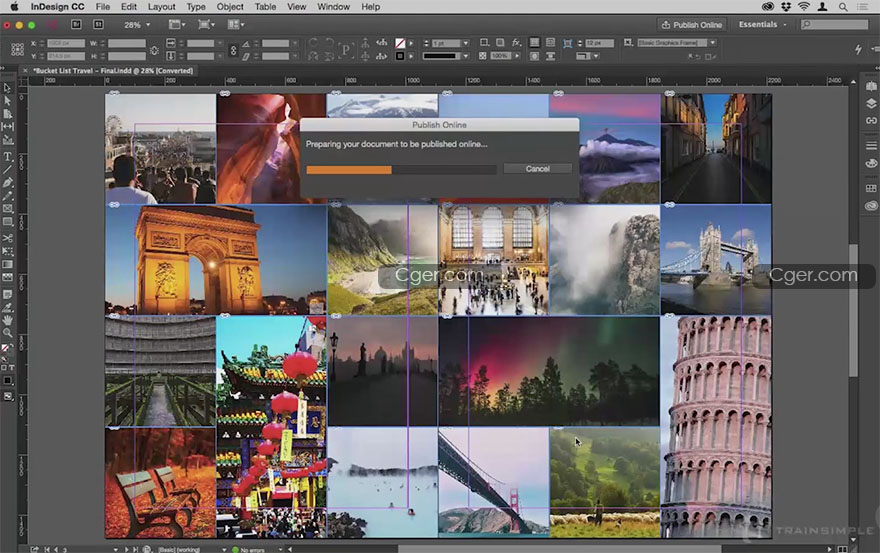Select the Rectangle Frame tool

click(7, 209)
